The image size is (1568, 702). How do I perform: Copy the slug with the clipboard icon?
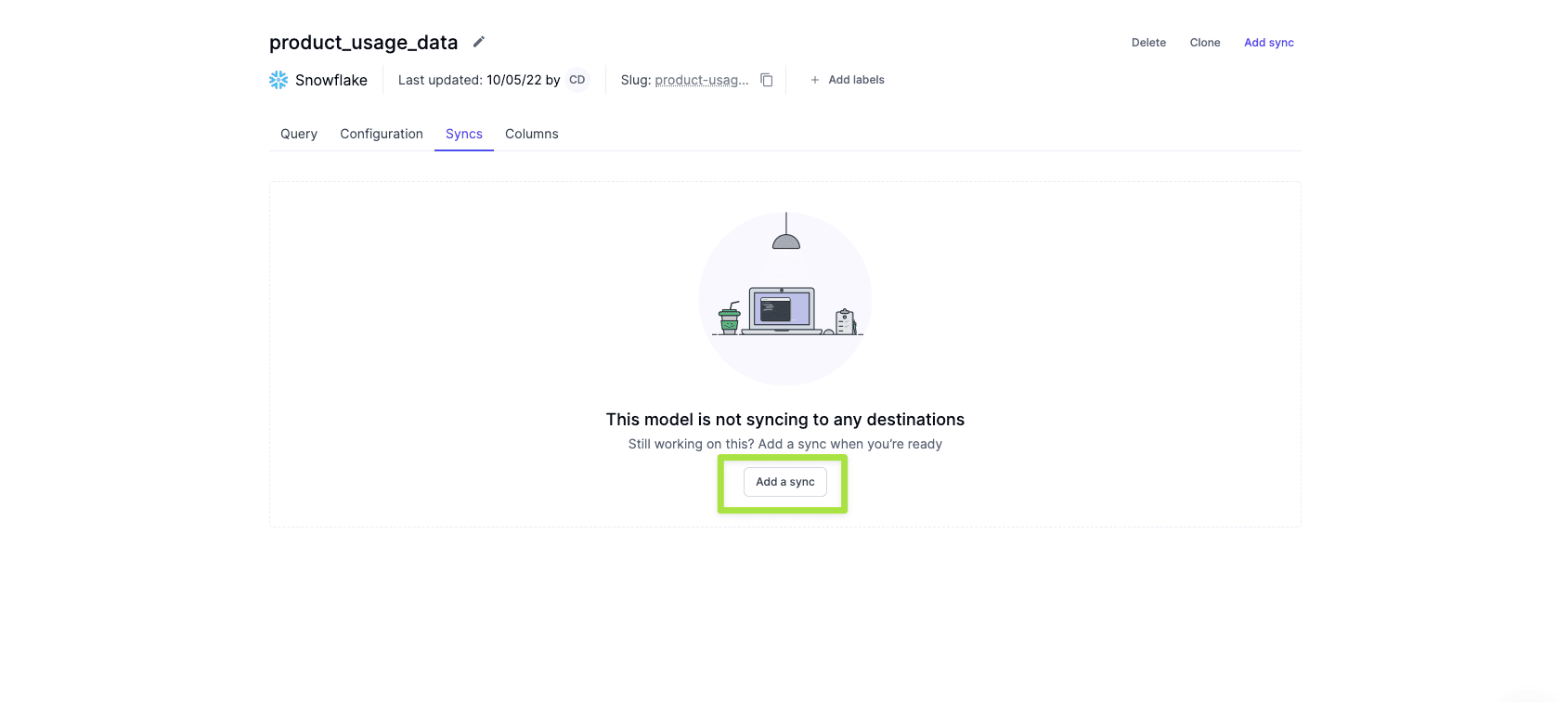click(767, 80)
